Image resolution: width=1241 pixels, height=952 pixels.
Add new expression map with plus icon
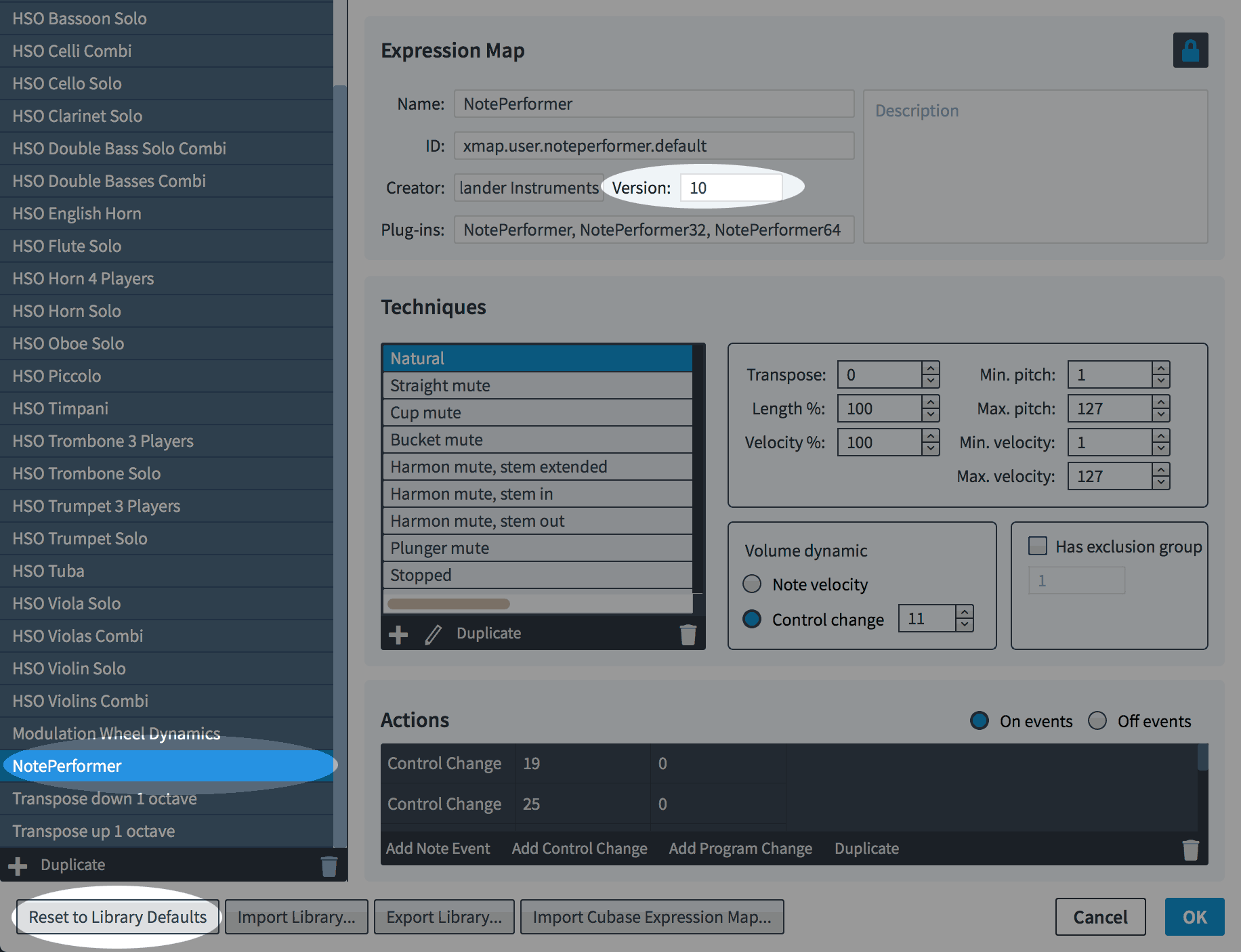[18, 866]
